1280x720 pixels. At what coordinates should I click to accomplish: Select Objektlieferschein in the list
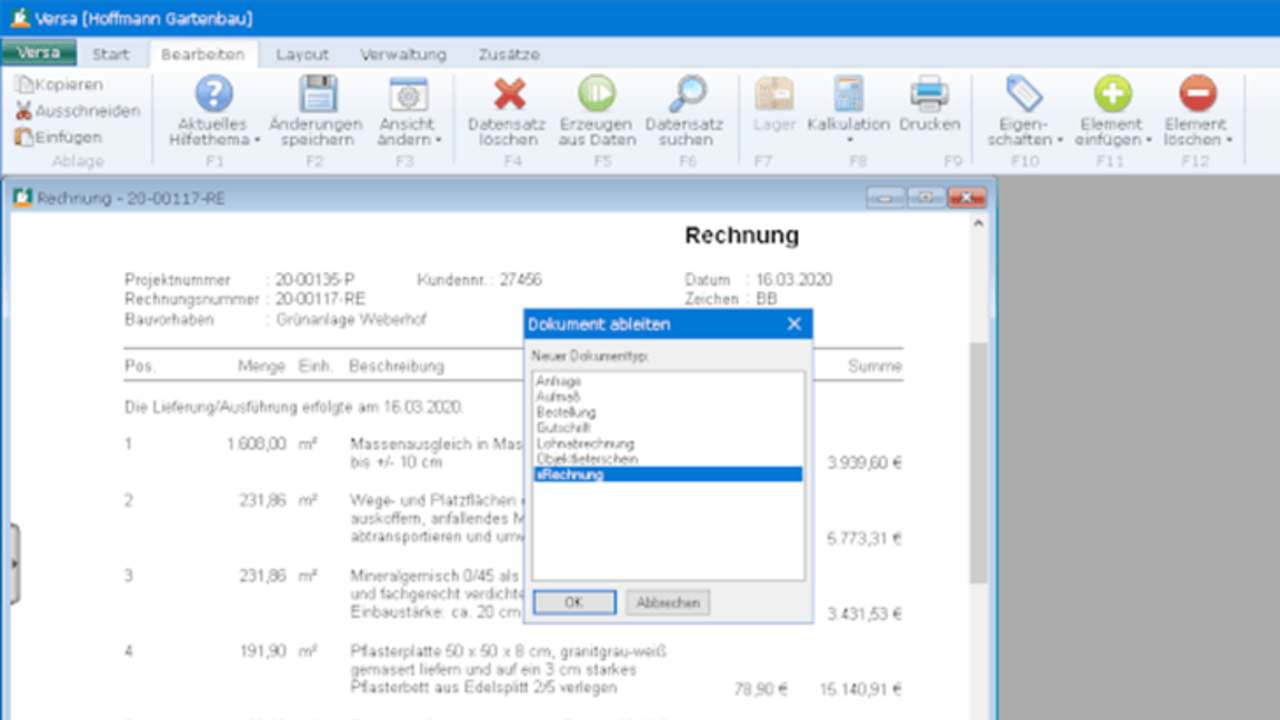(x=668, y=459)
